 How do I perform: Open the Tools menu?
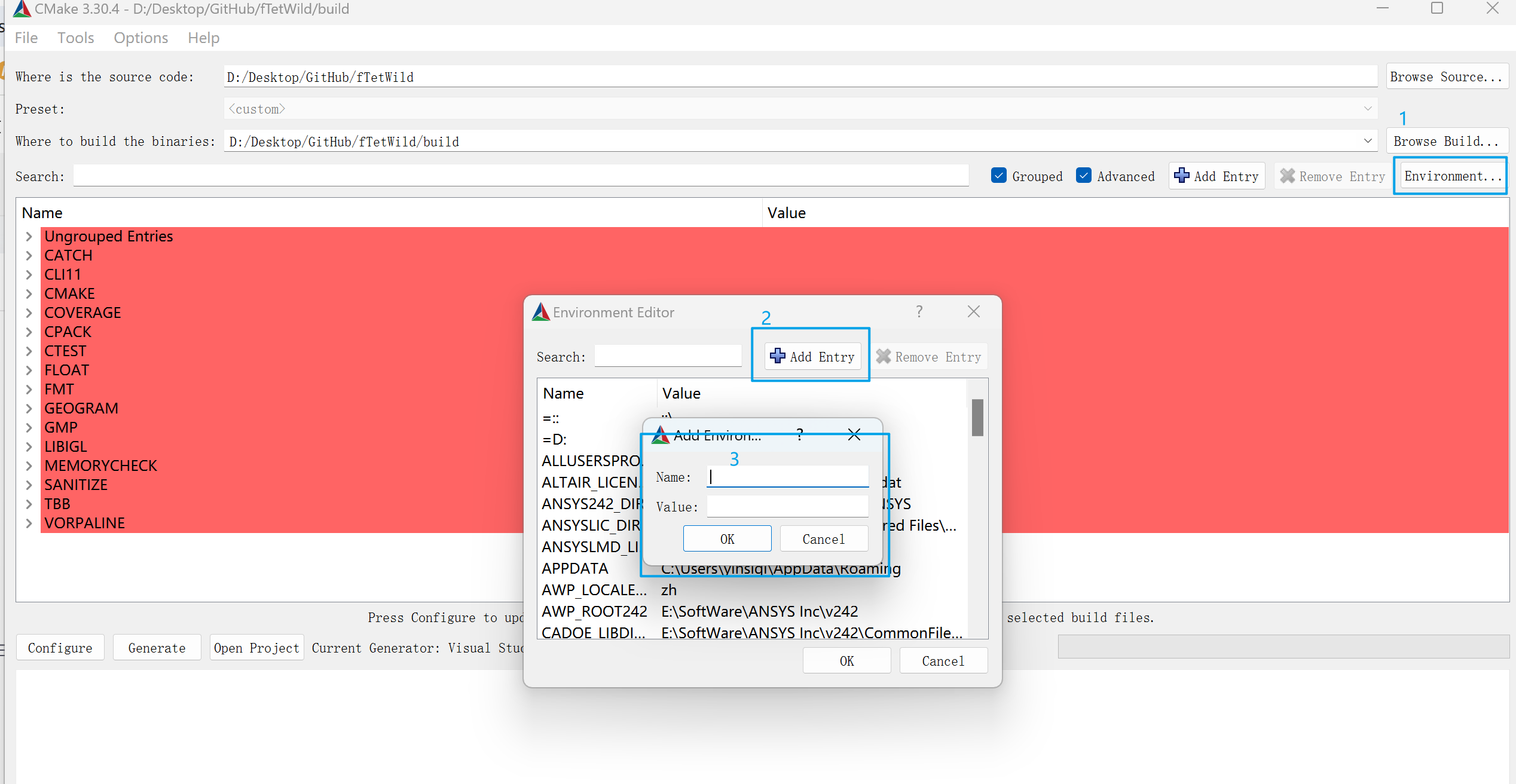[x=75, y=38]
